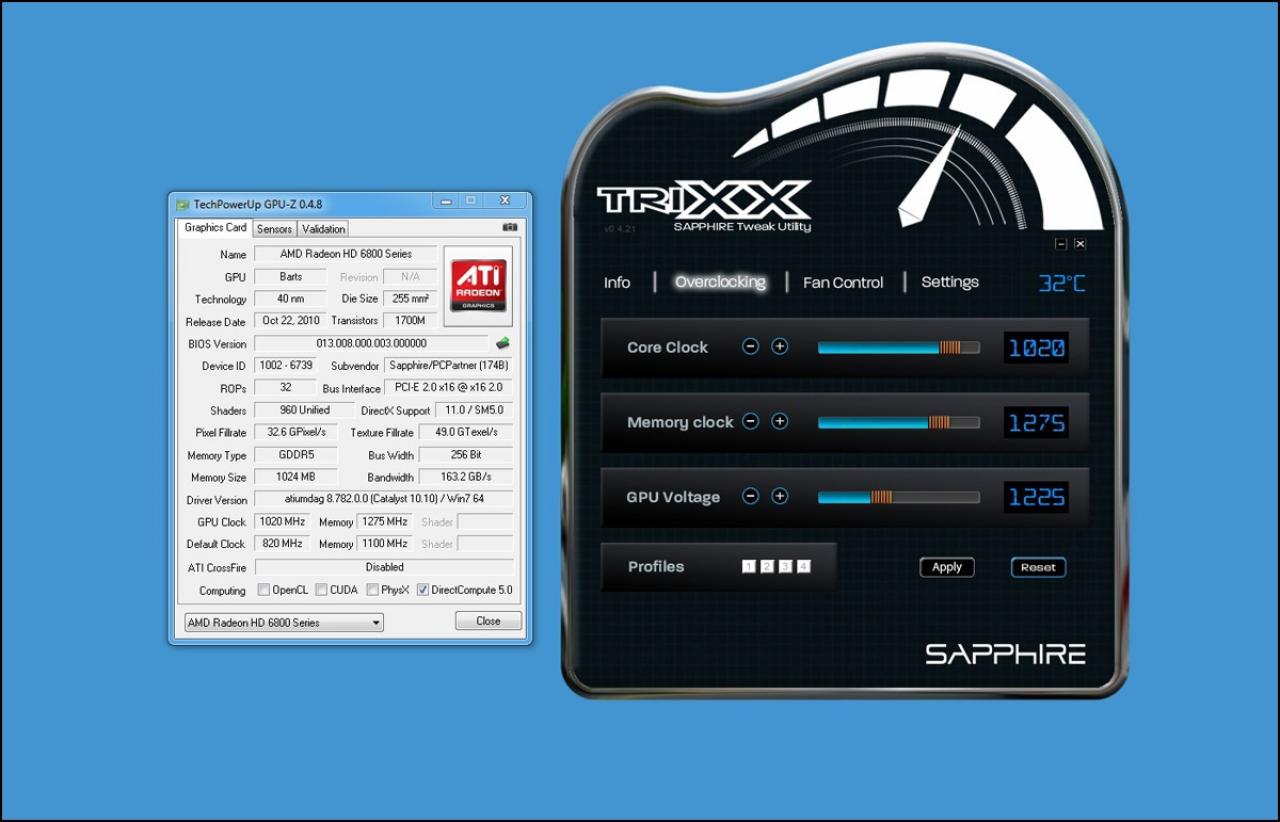1280x822 pixels.
Task: Click the Memory Size value 1024 MB
Action: [295, 477]
